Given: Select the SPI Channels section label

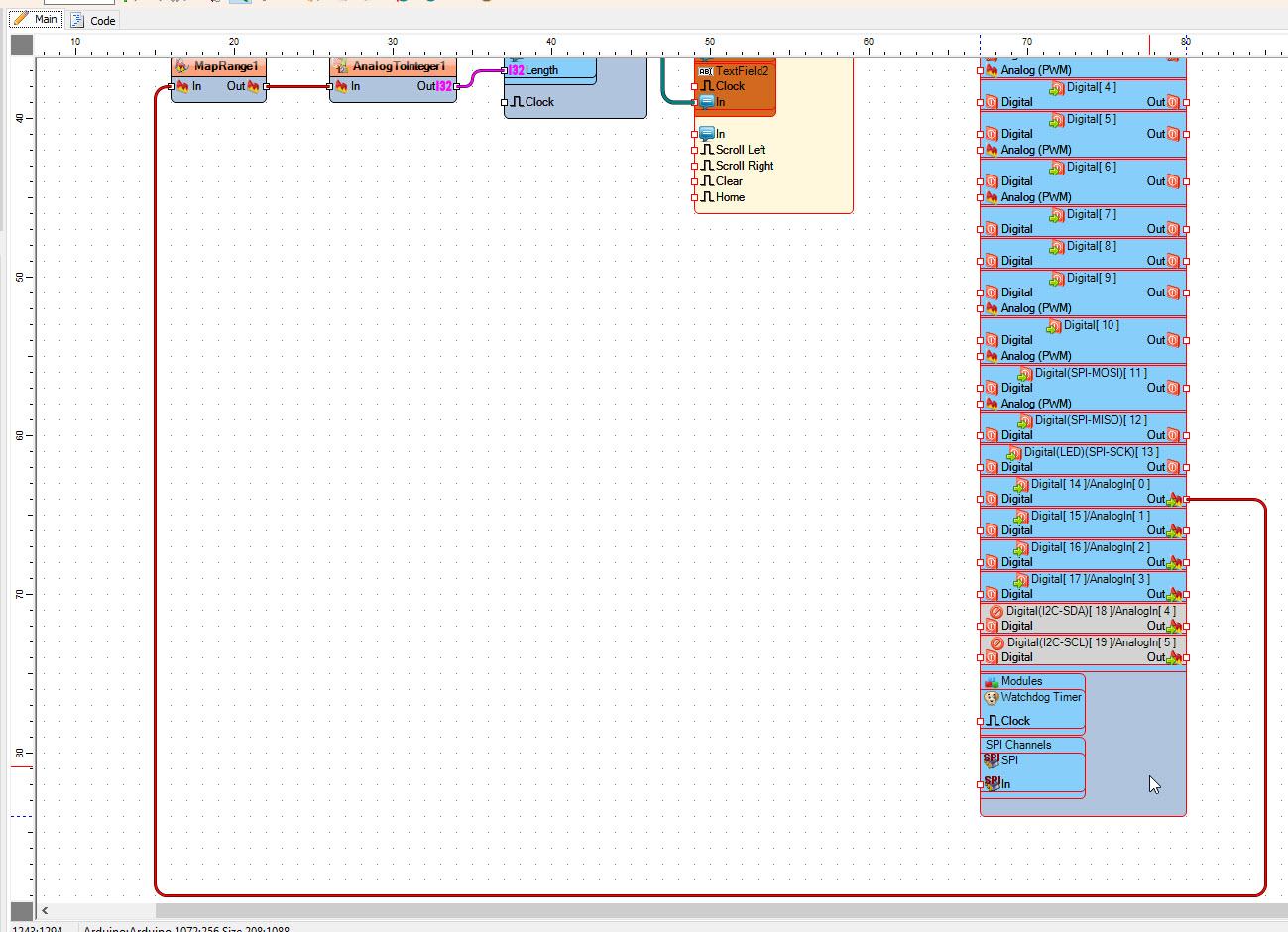Looking at the screenshot, I should tap(1018, 745).
